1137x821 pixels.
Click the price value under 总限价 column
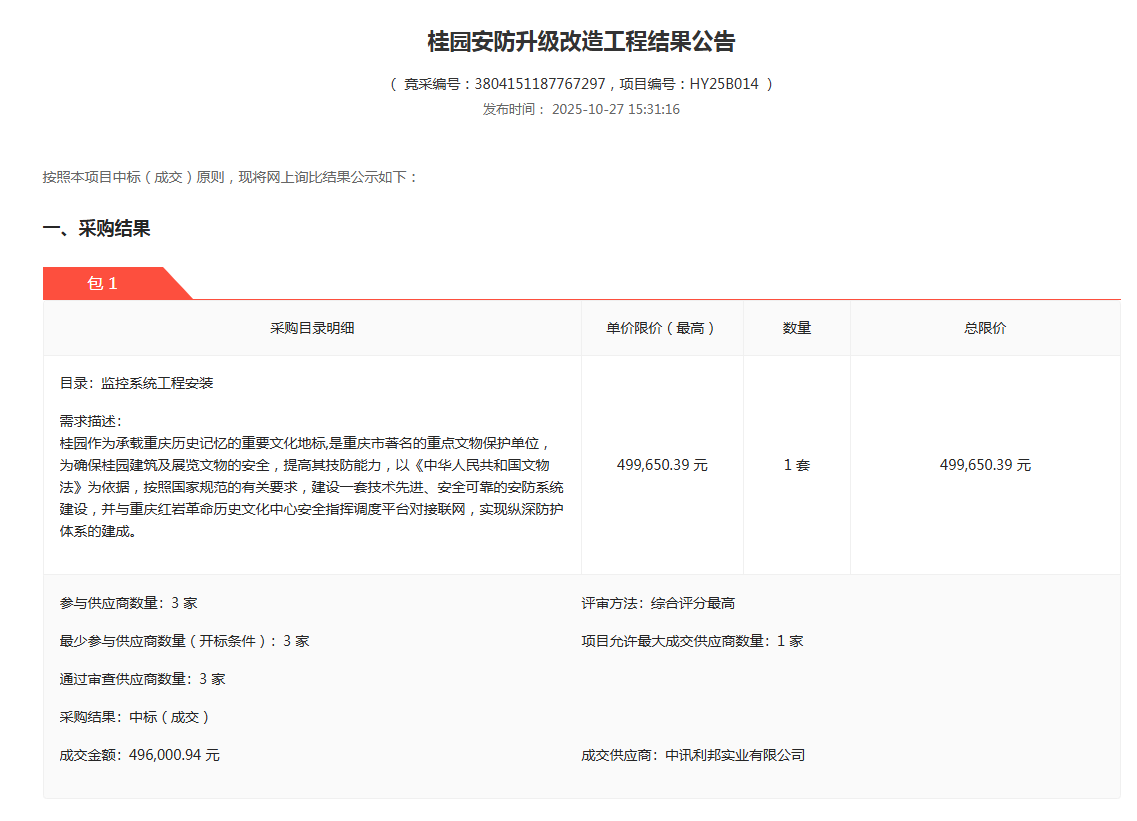(985, 465)
